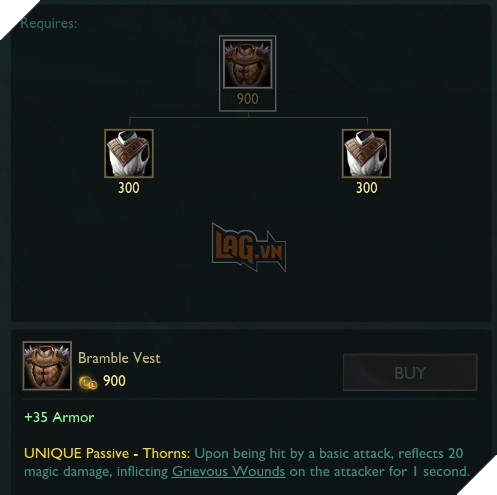The width and height of the screenshot is (497, 495).
Task: Click the BUY button
Action: [x=410, y=372]
